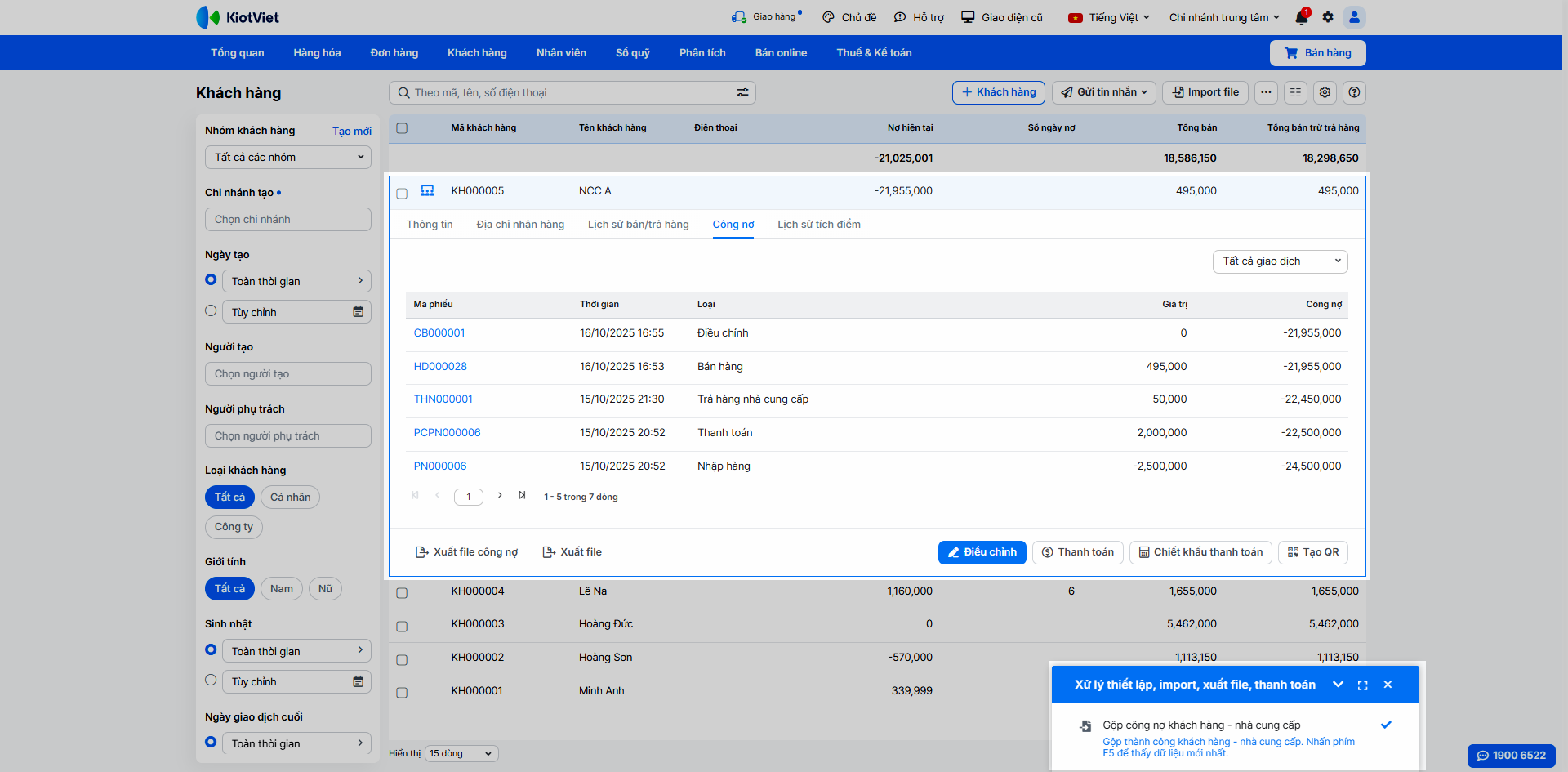Click the Điều chỉnh button

tap(982, 552)
